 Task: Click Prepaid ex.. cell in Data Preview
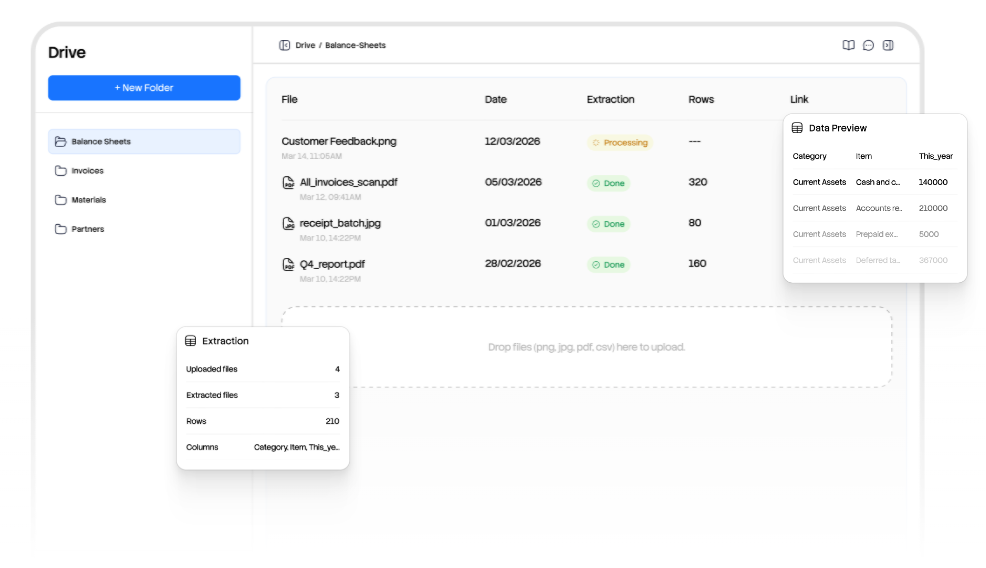[877, 234]
